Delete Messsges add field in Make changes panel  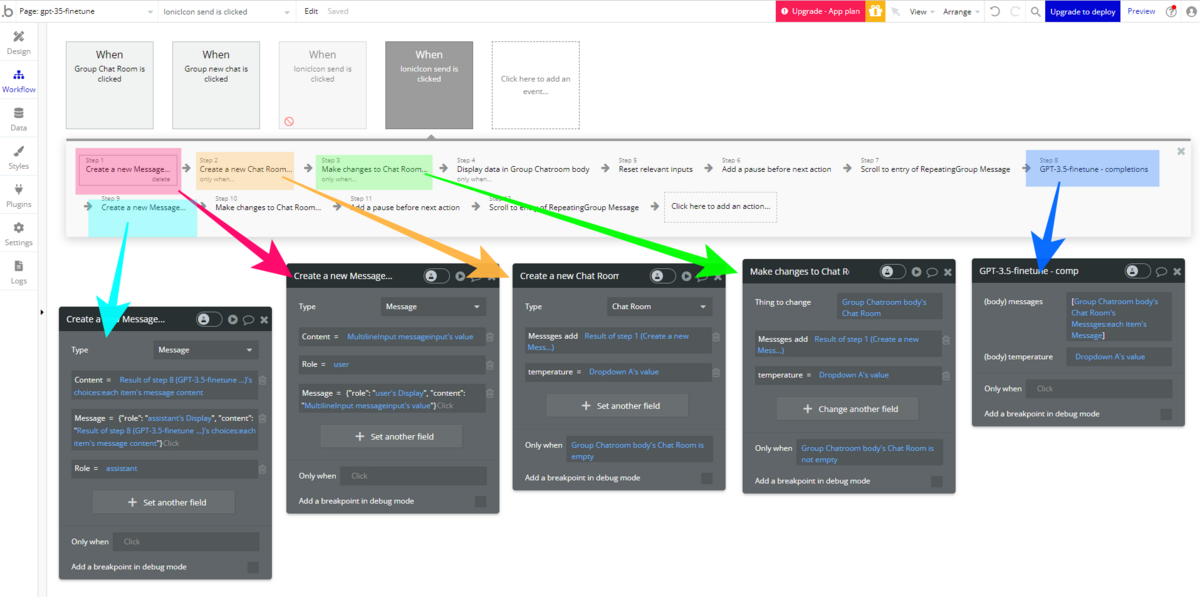946,340
